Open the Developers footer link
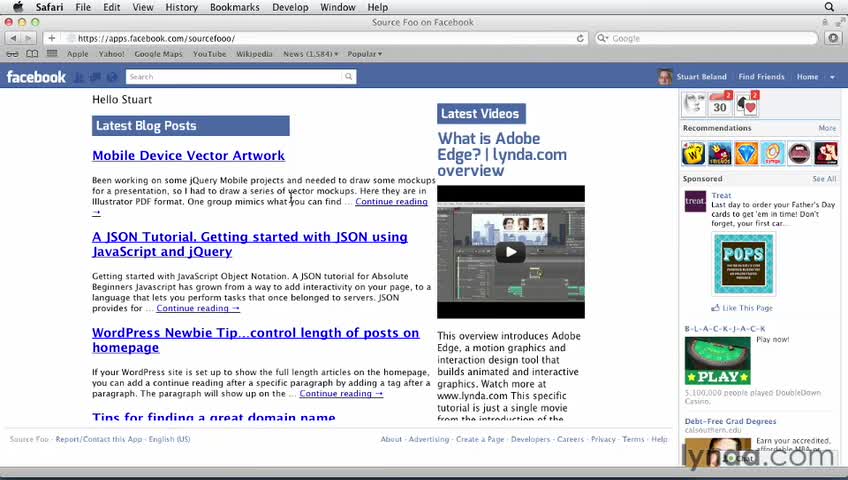 click(x=531, y=439)
